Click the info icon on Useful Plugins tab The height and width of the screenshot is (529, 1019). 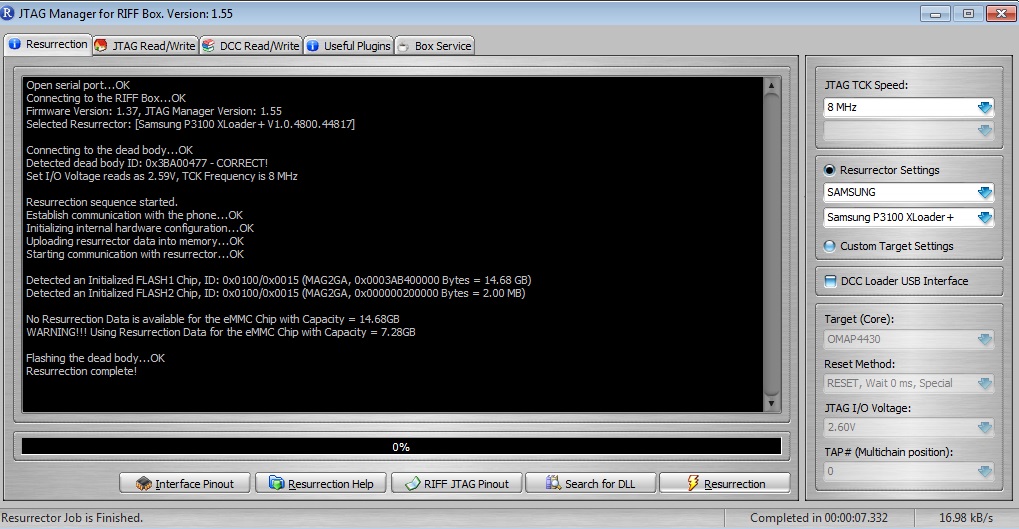click(x=313, y=45)
